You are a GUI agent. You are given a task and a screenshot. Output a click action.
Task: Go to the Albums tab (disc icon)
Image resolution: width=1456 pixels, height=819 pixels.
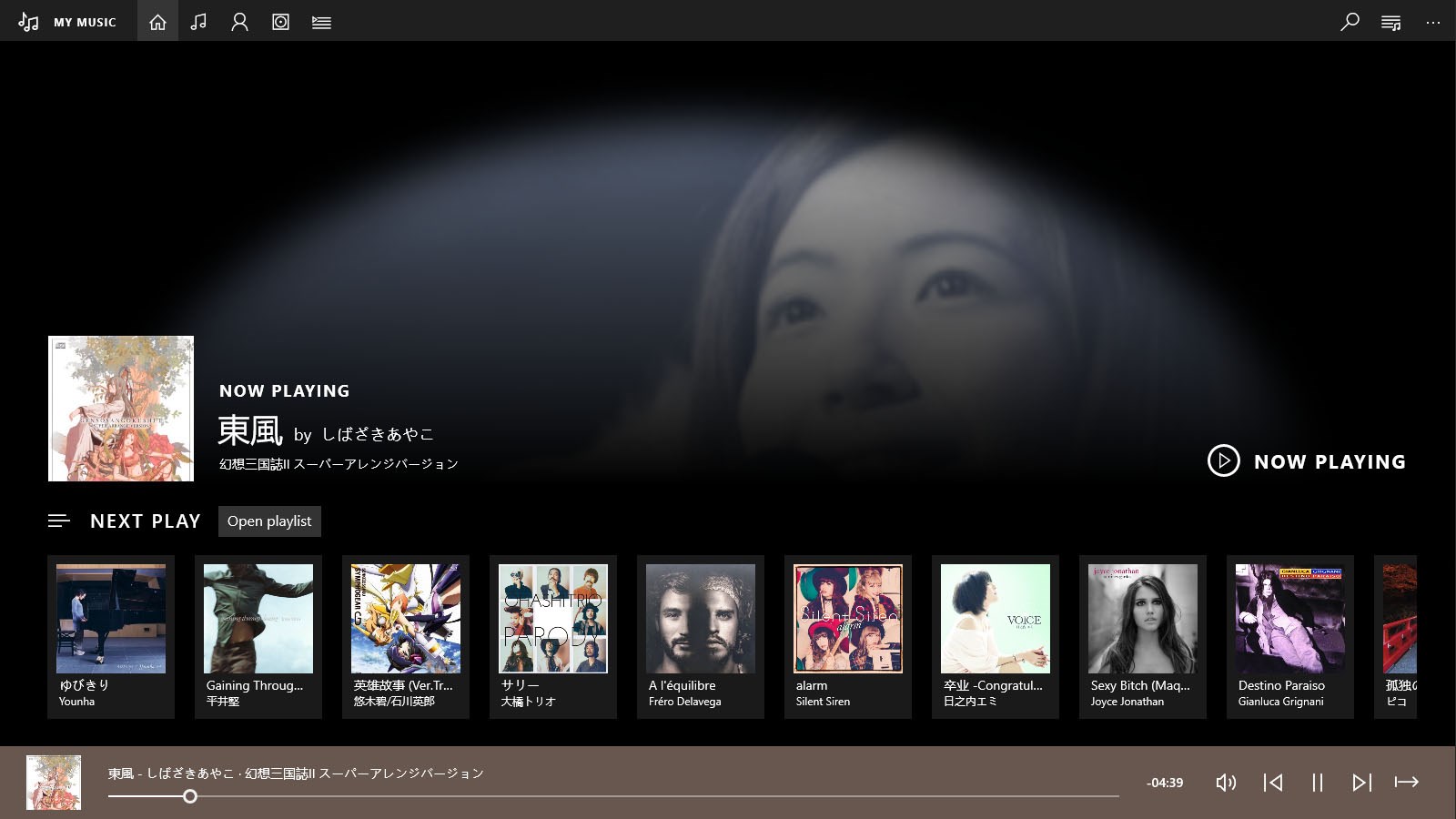(x=280, y=22)
